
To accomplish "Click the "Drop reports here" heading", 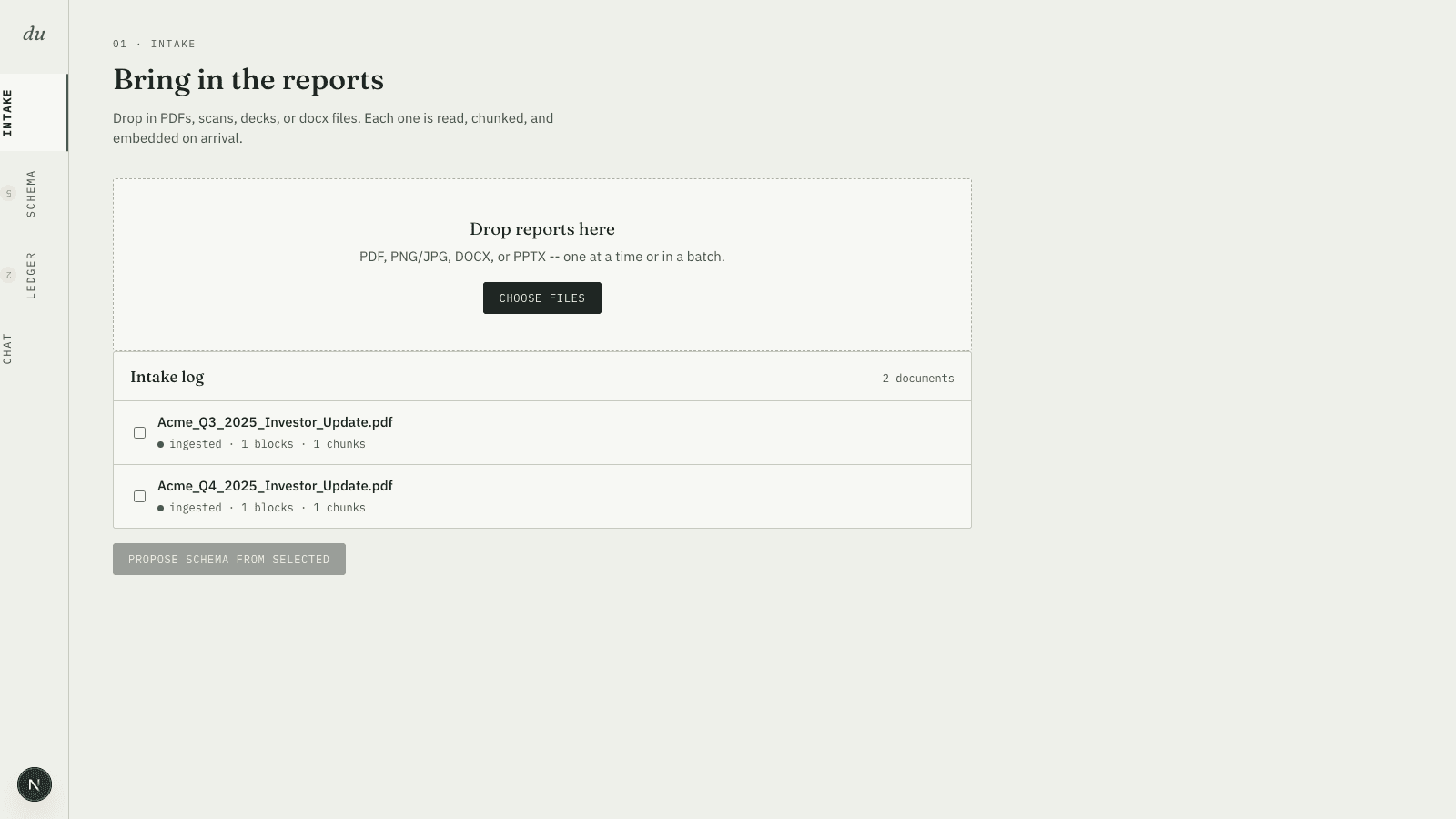I will [542, 229].
